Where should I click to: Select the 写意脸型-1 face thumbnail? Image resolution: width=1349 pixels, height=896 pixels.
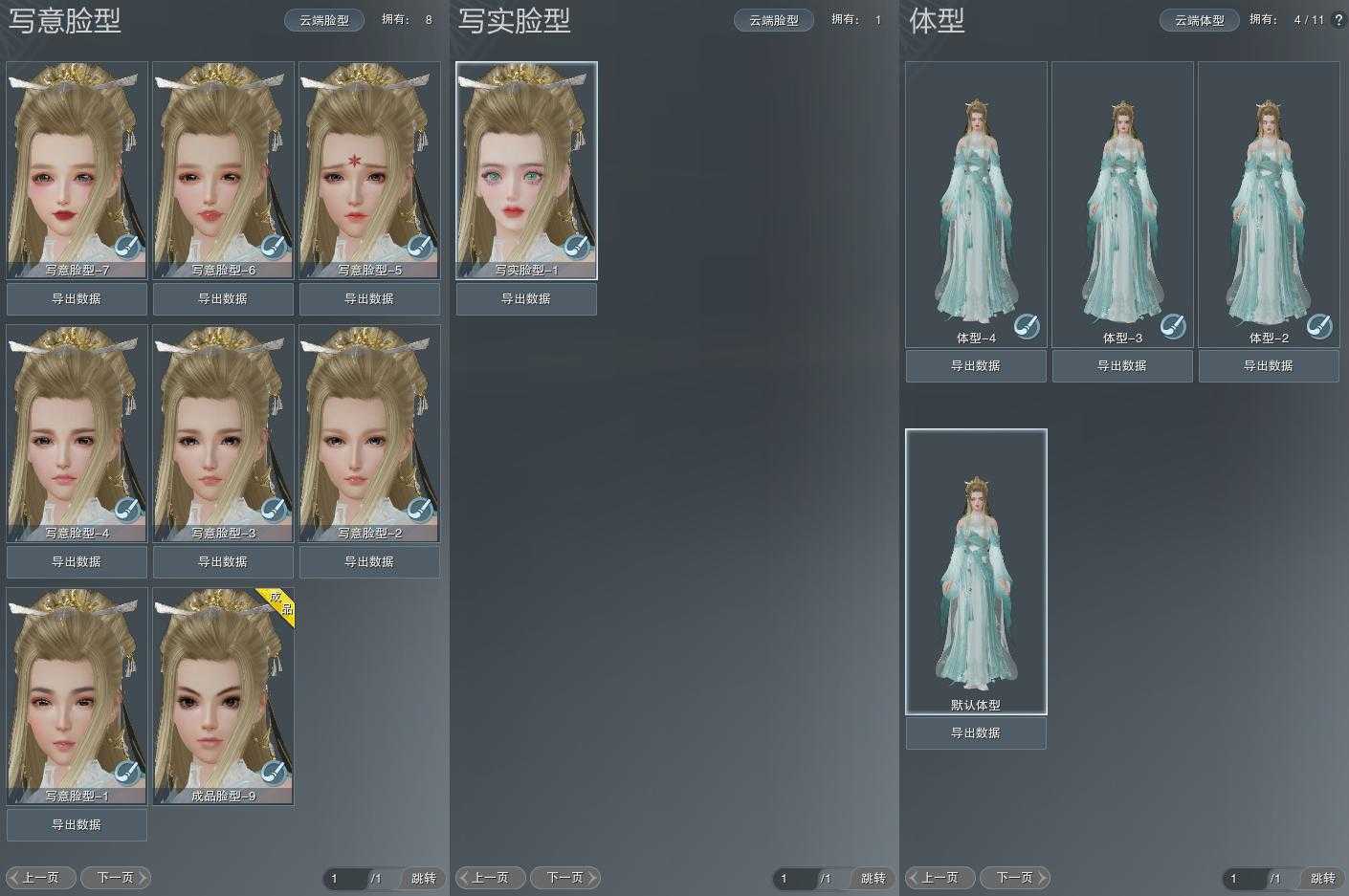(x=77, y=697)
